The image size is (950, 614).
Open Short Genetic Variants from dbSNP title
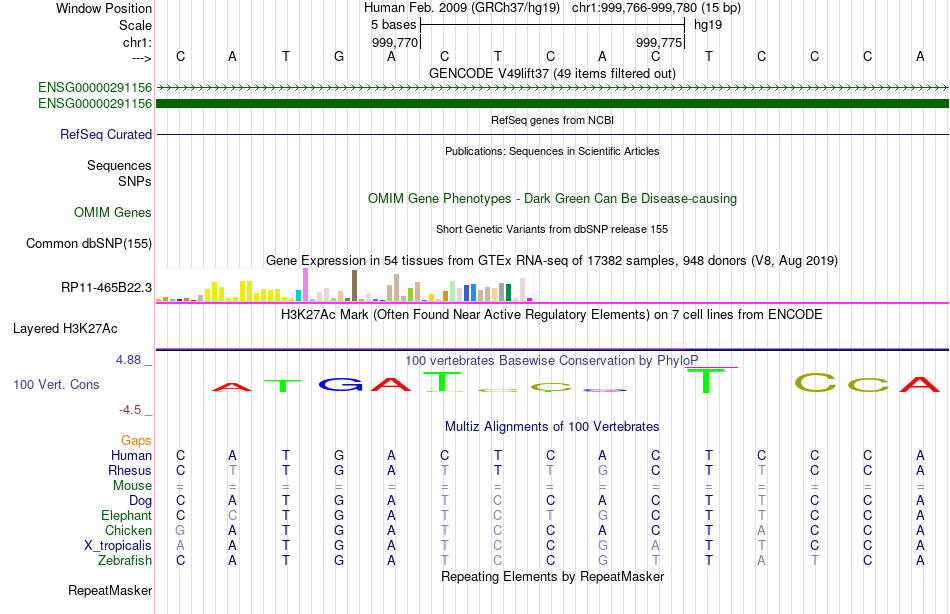552,229
